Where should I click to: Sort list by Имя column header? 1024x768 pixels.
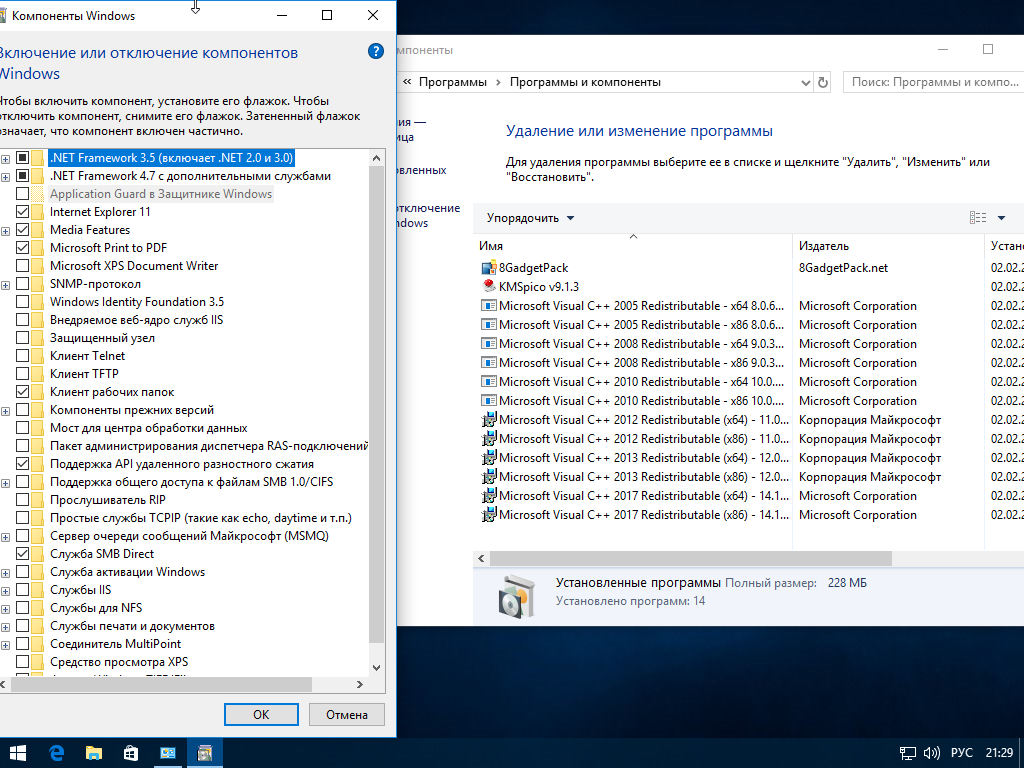point(632,246)
